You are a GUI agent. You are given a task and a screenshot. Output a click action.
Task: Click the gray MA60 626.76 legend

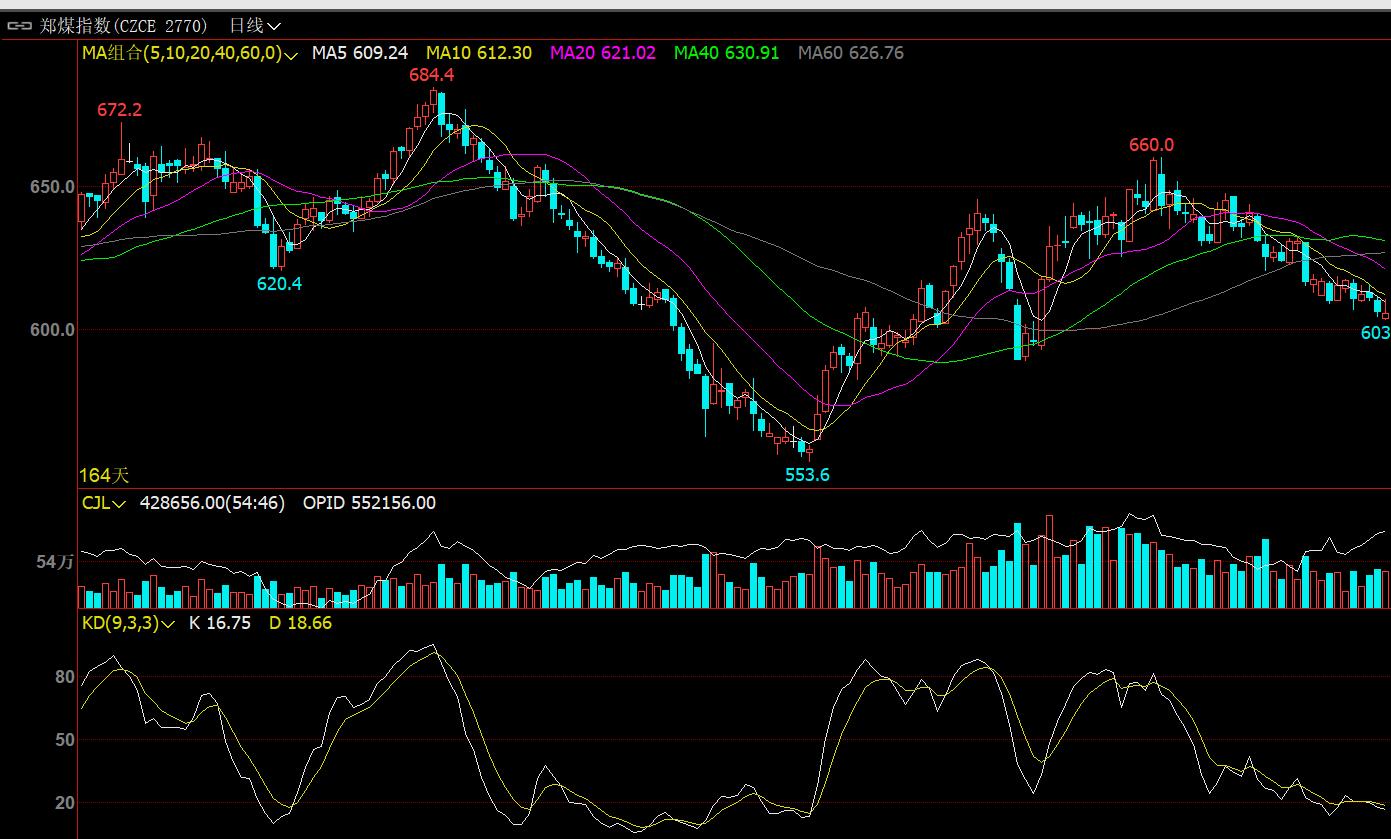point(850,53)
